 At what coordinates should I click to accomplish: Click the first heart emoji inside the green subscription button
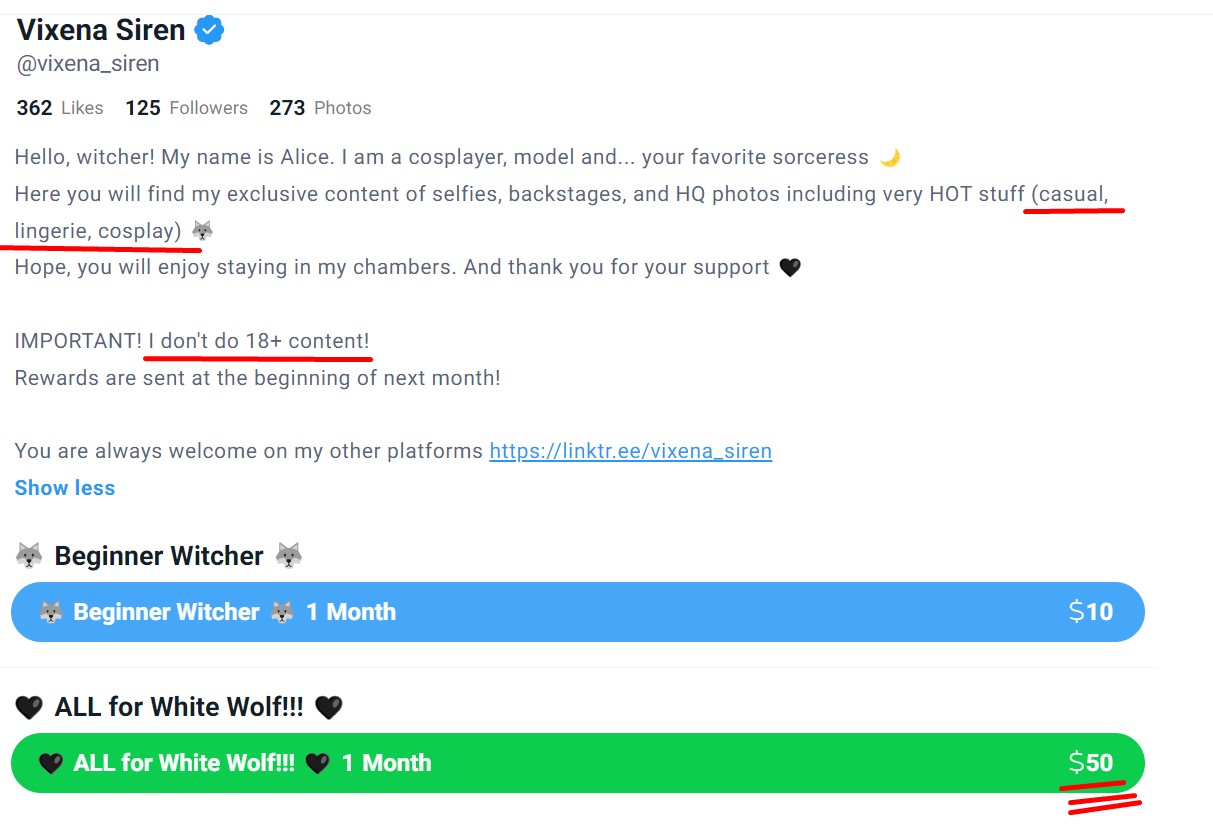click(x=51, y=764)
